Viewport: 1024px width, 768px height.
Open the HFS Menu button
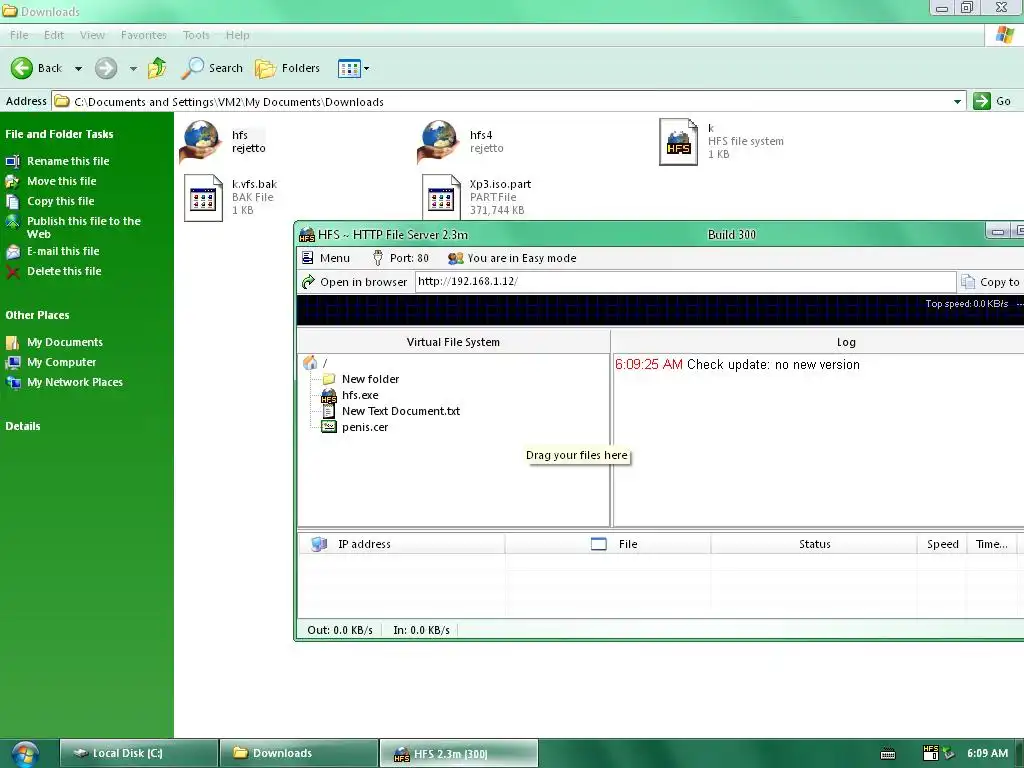point(326,258)
